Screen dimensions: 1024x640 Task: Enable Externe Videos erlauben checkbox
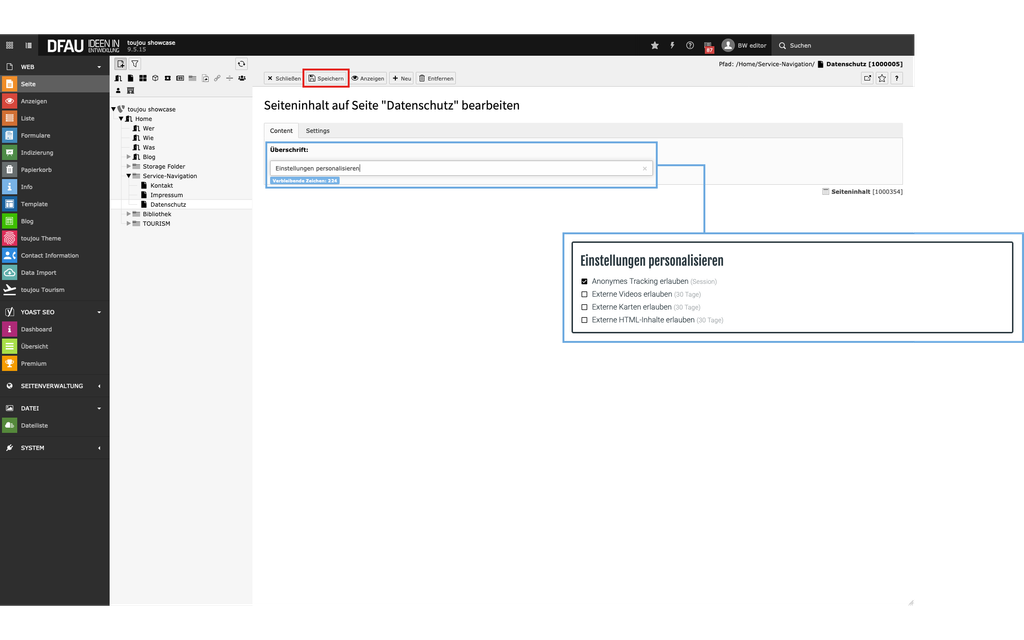coord(585,294)
